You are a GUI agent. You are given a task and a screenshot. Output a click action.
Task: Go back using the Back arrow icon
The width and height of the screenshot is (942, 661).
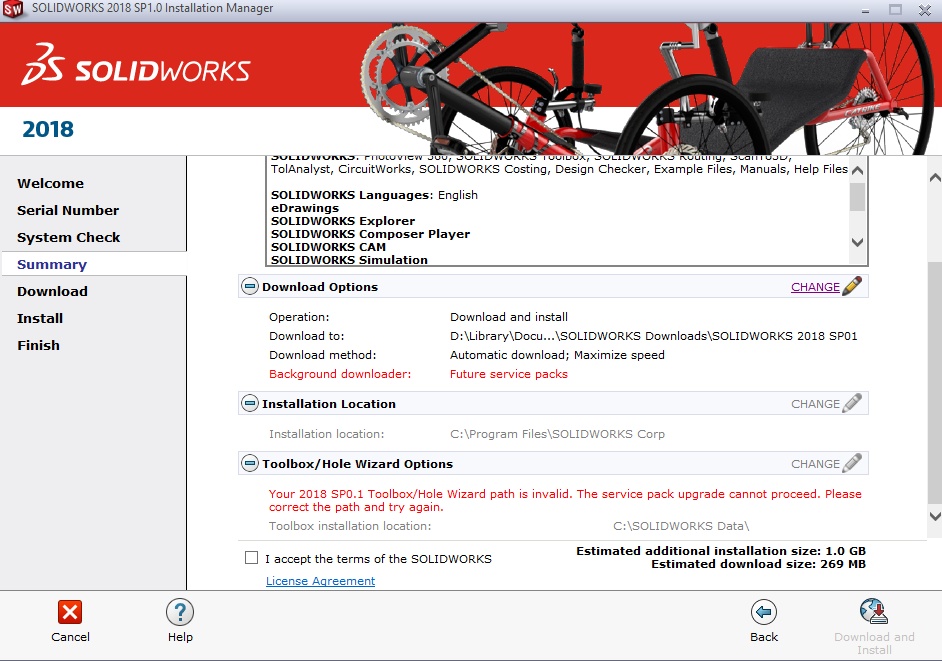(x=764, y=612)
